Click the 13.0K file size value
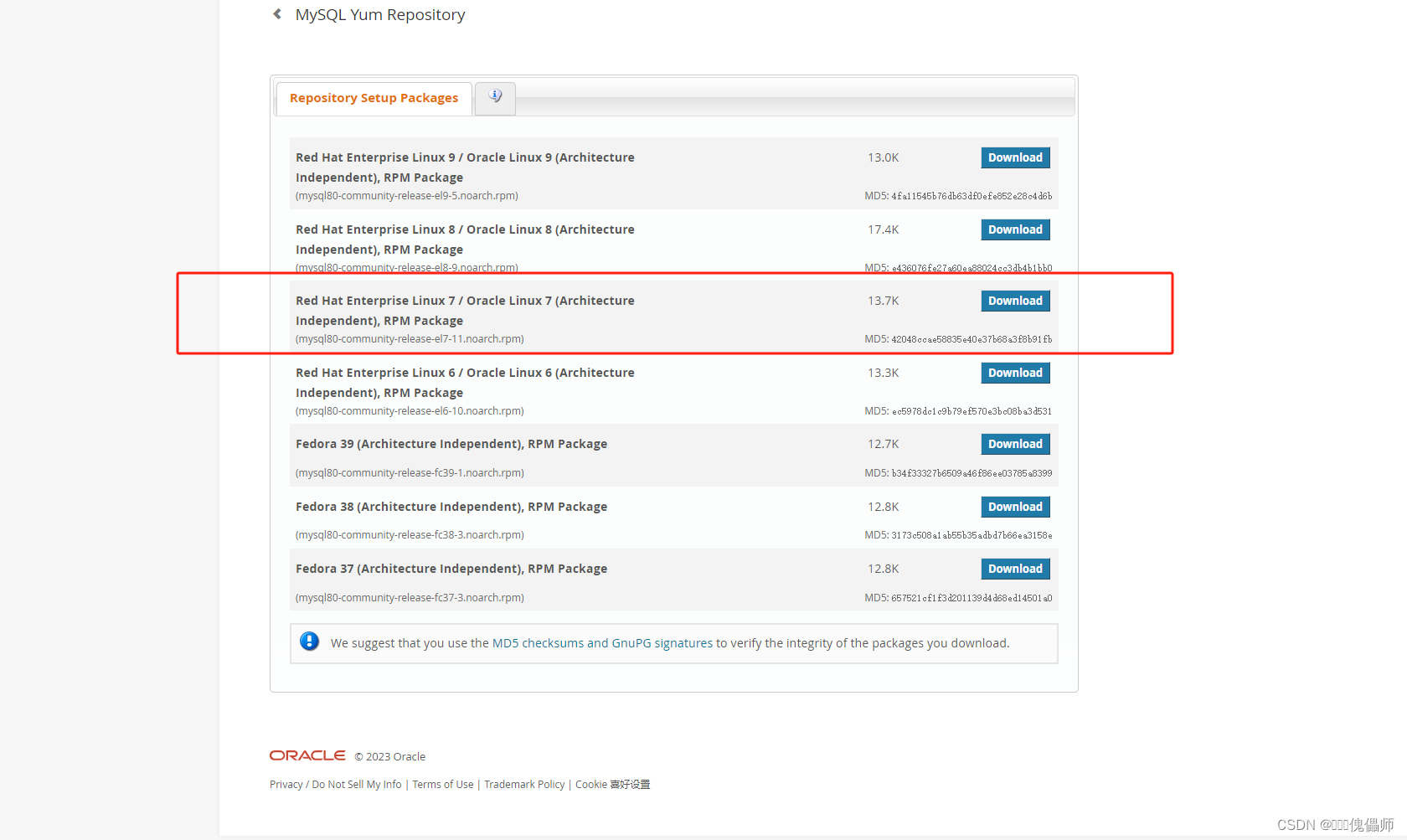Image resolution: width=1407 pixels, height=840 pixels. click(x=883, y=157)
